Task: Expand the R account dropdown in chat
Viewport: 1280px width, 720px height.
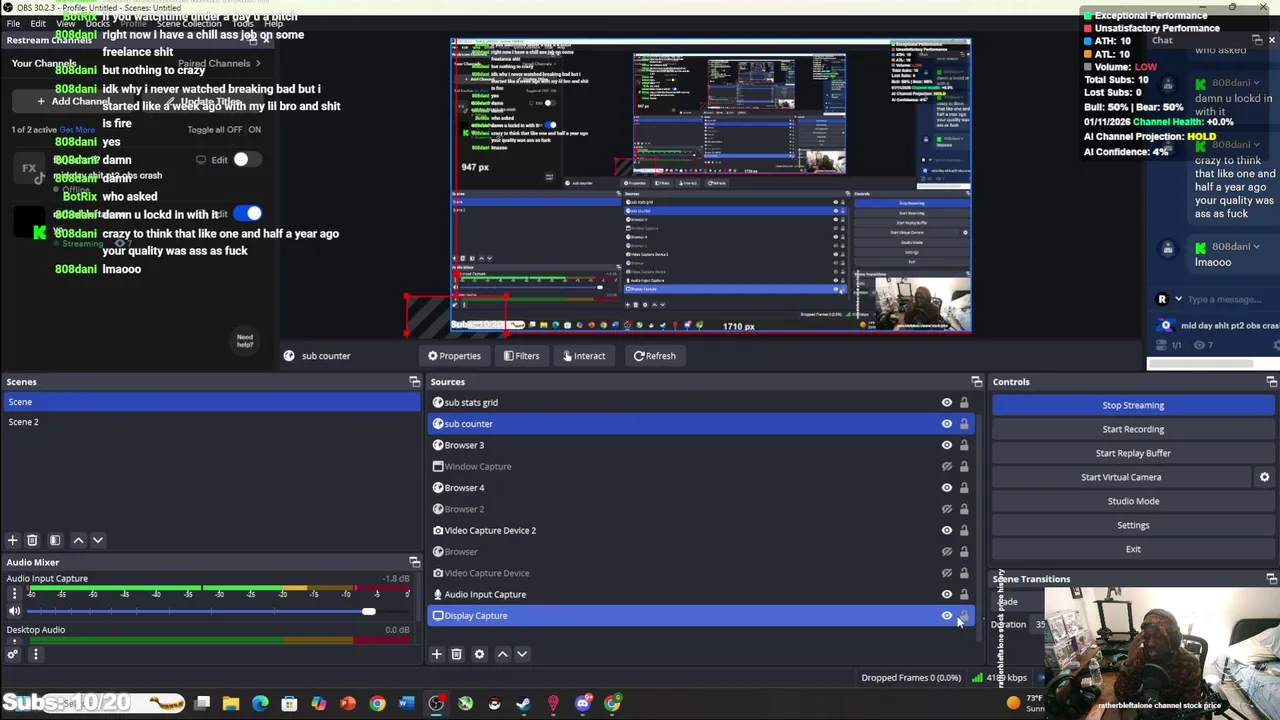Action: pos(1178,299)
